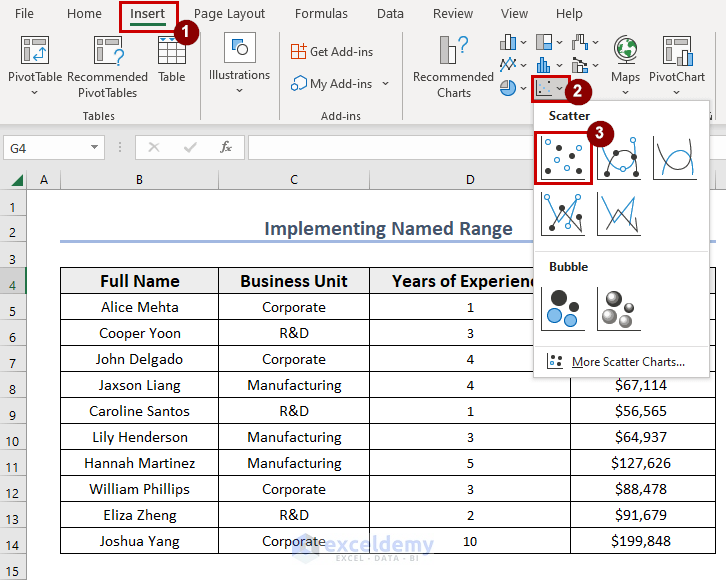The height and width of the screenshot is (580, 726).
Task: Click the Select All corner triangle
Action: (17, 180)
